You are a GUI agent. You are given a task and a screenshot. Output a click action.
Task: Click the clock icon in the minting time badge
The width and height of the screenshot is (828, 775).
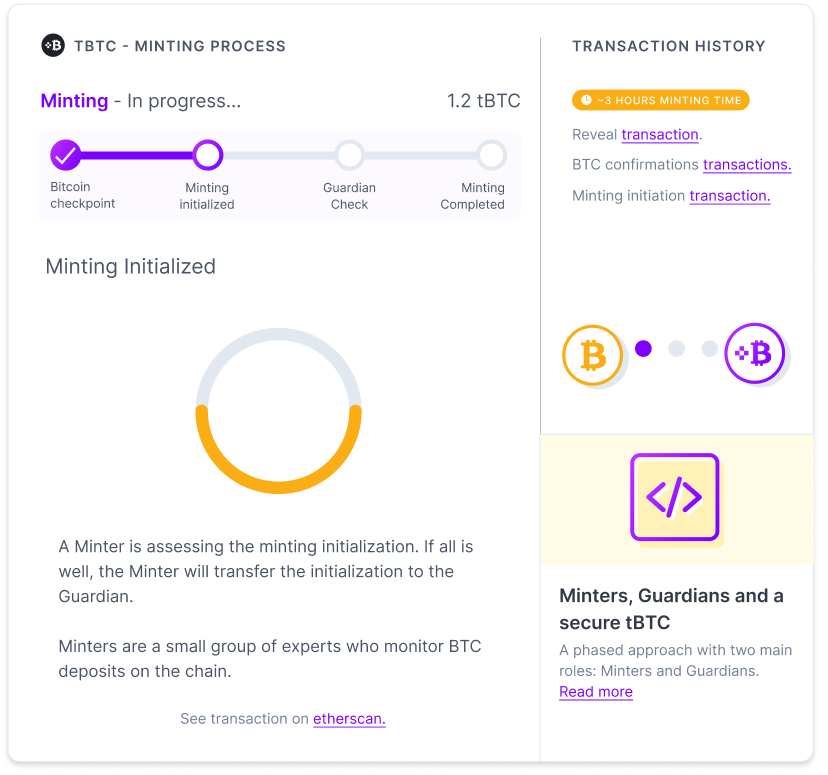coord(588,100)
